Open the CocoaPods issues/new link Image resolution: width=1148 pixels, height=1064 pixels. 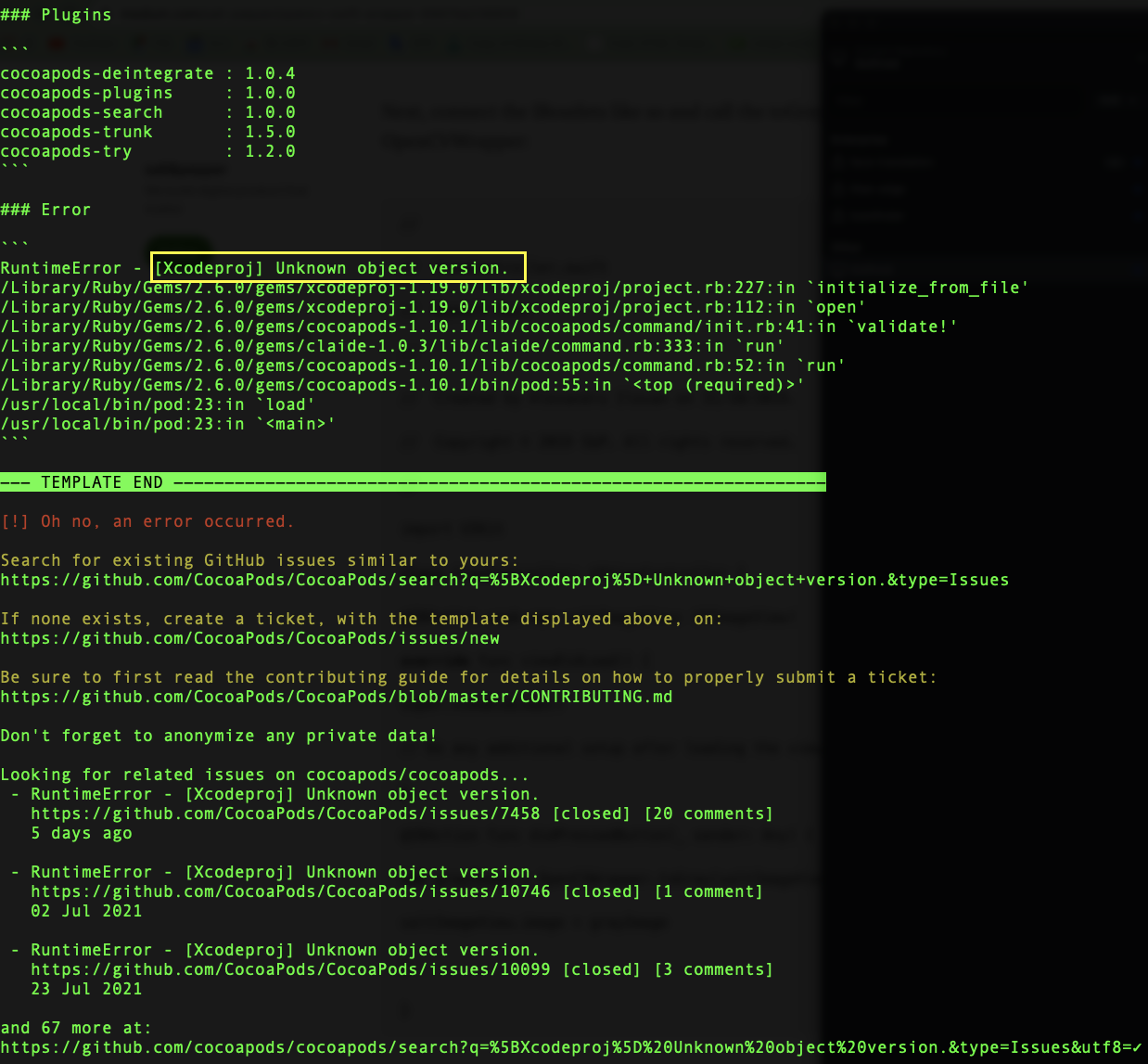[250, 638]
